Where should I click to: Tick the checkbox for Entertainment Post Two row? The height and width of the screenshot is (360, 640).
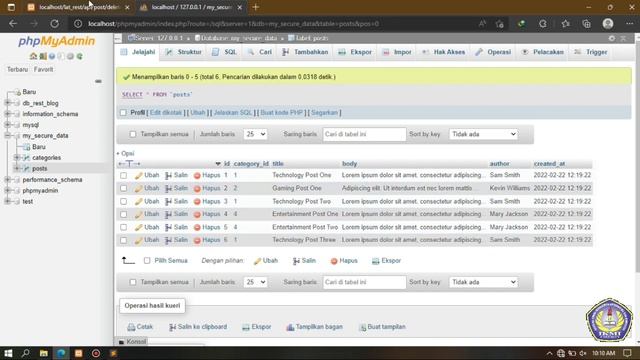click(123, 227)
